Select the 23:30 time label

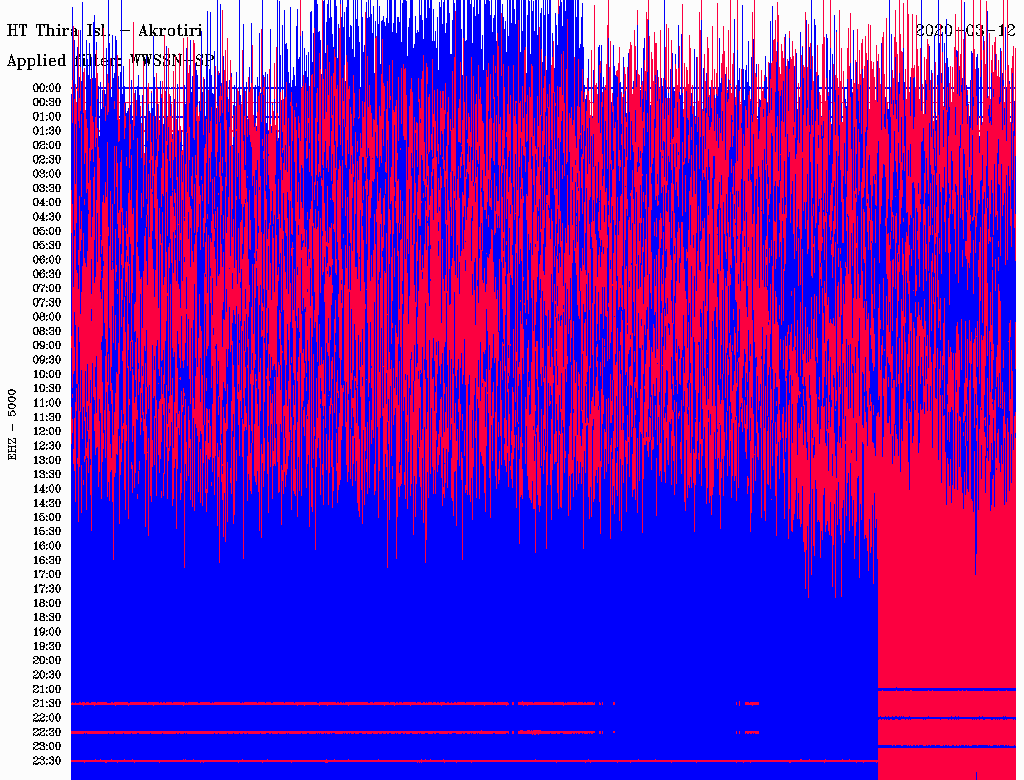[x=47, y=761]
